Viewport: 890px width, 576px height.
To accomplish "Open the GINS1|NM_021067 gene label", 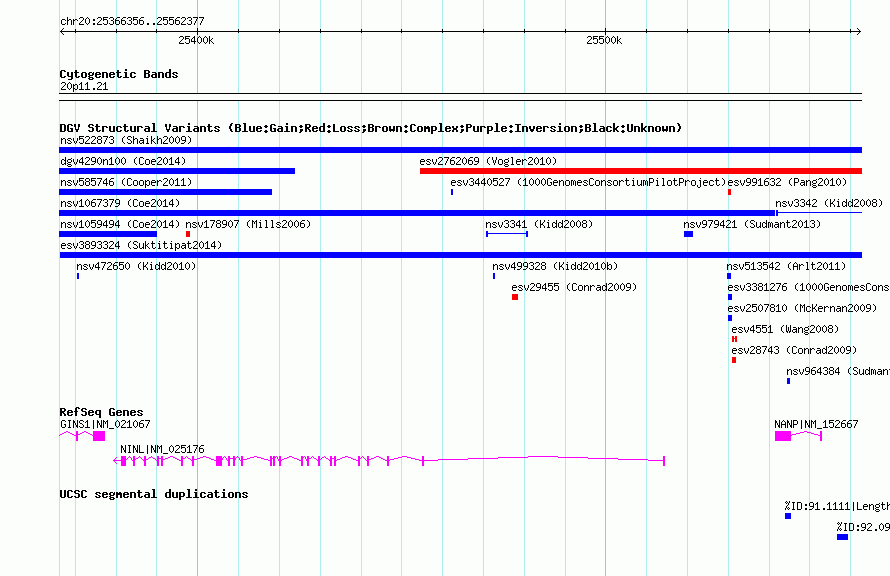I will [105, 424].
